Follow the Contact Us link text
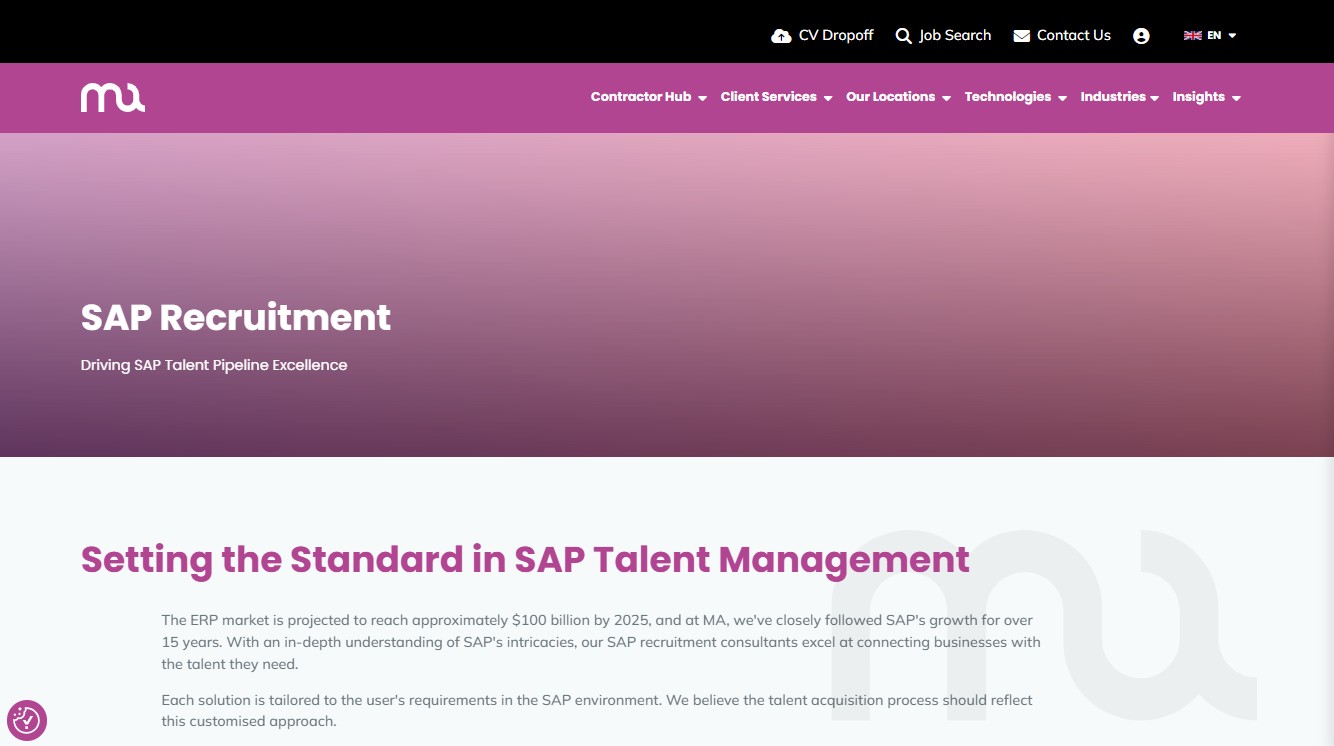Screen dimensions: 1334x746 (x=1074, y=35)
